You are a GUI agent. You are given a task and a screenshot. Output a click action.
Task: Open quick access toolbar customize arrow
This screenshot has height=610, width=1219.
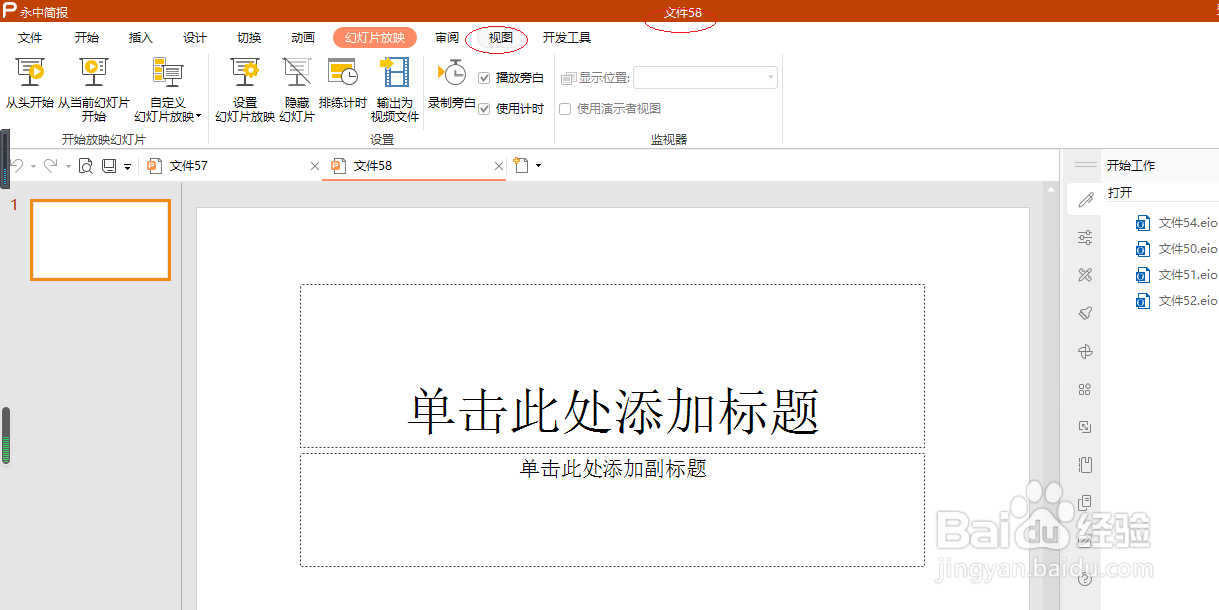128,167
